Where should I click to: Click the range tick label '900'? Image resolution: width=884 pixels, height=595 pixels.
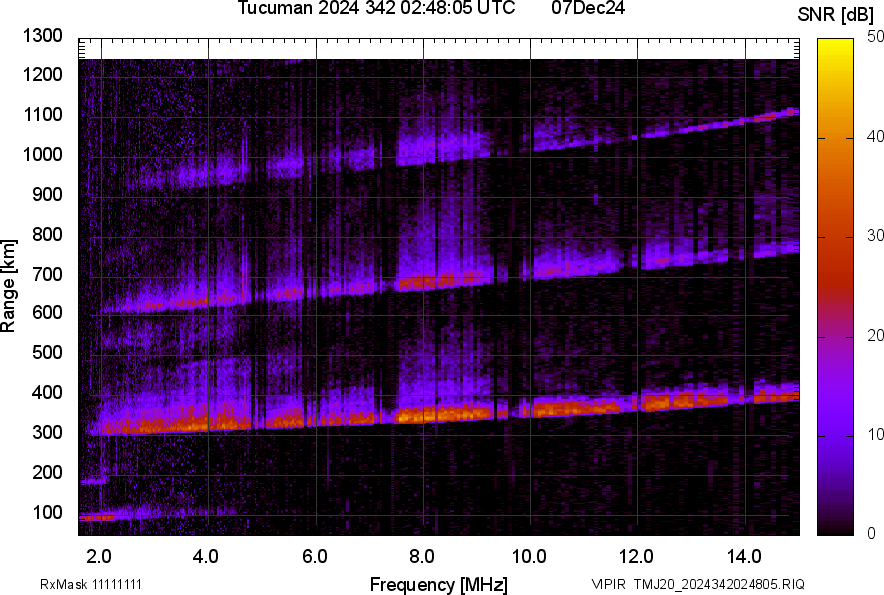coord(47,194)
